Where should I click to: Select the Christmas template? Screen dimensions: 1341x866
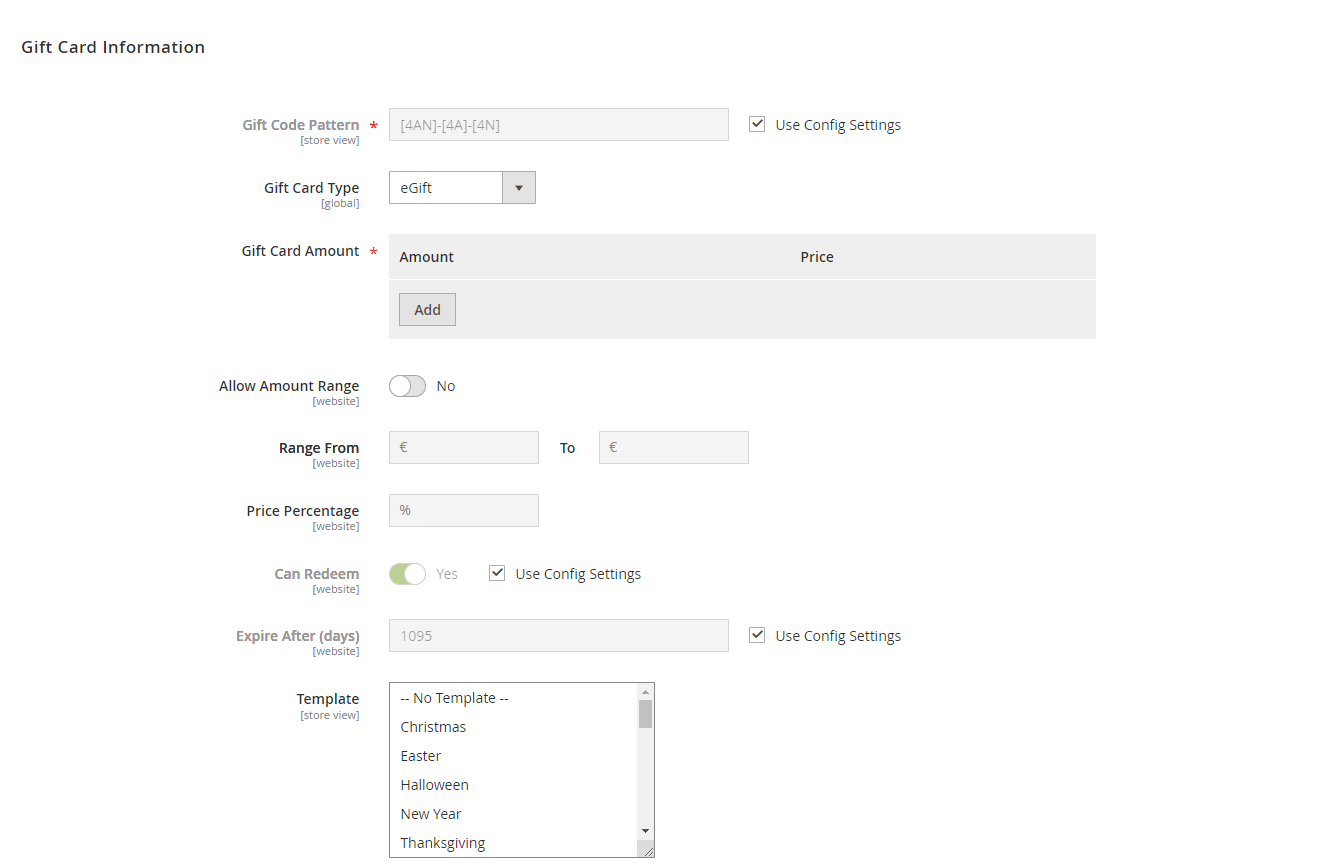[433, 727]
